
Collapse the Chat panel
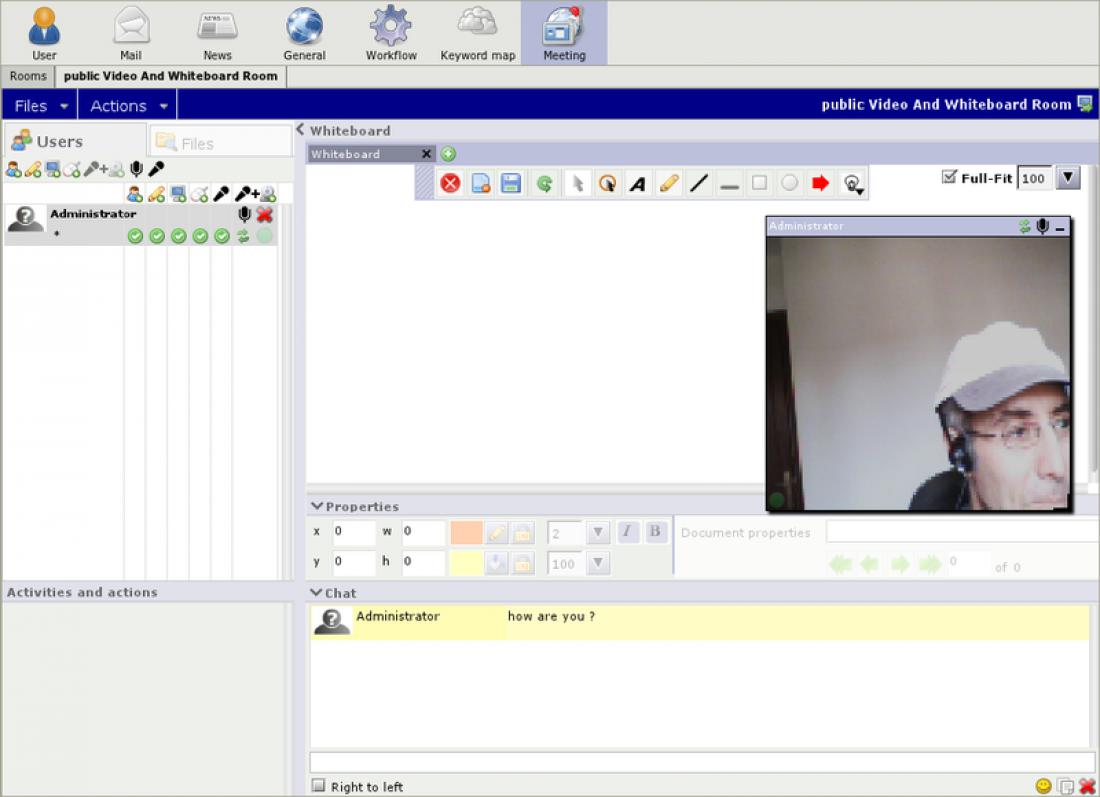(x=317, y=593)
